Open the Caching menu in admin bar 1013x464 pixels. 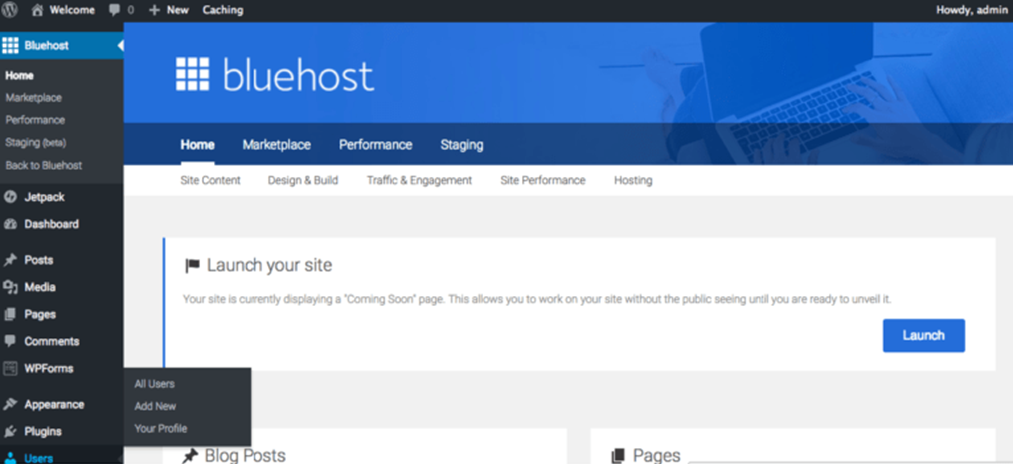[223, 10]
